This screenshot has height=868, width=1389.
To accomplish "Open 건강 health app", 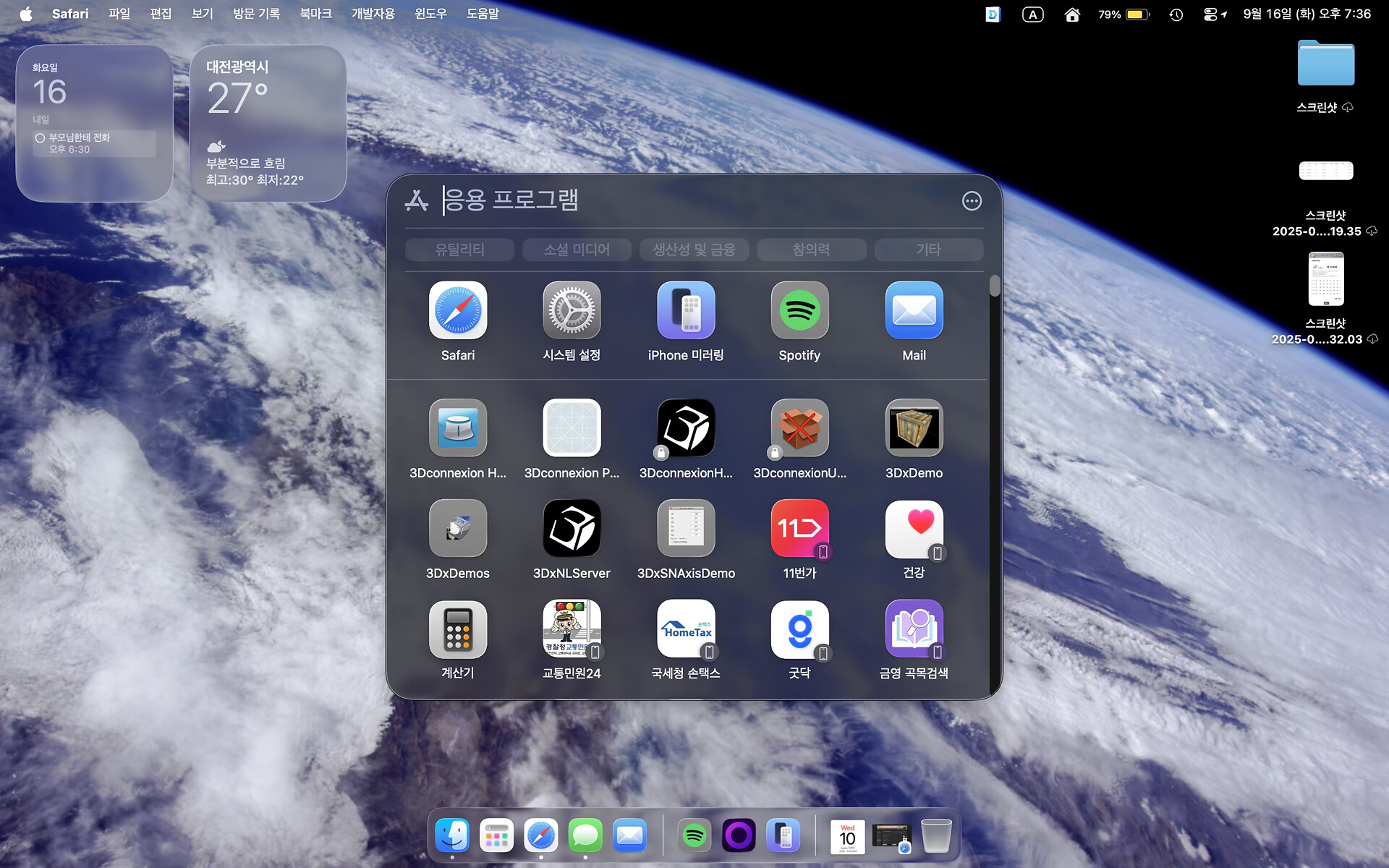I will pyautogui.click(x=914, y=529).
